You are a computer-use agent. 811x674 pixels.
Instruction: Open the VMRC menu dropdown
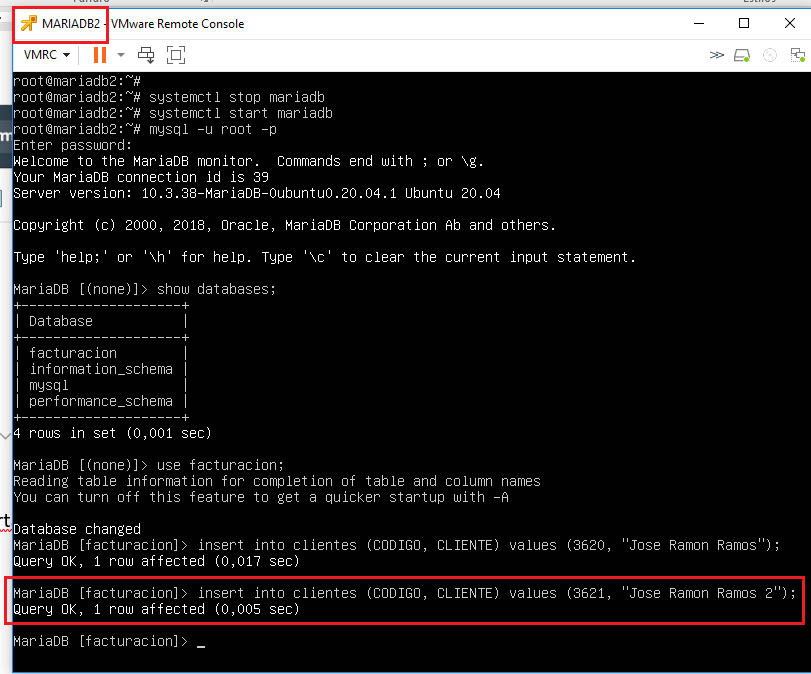47,55
